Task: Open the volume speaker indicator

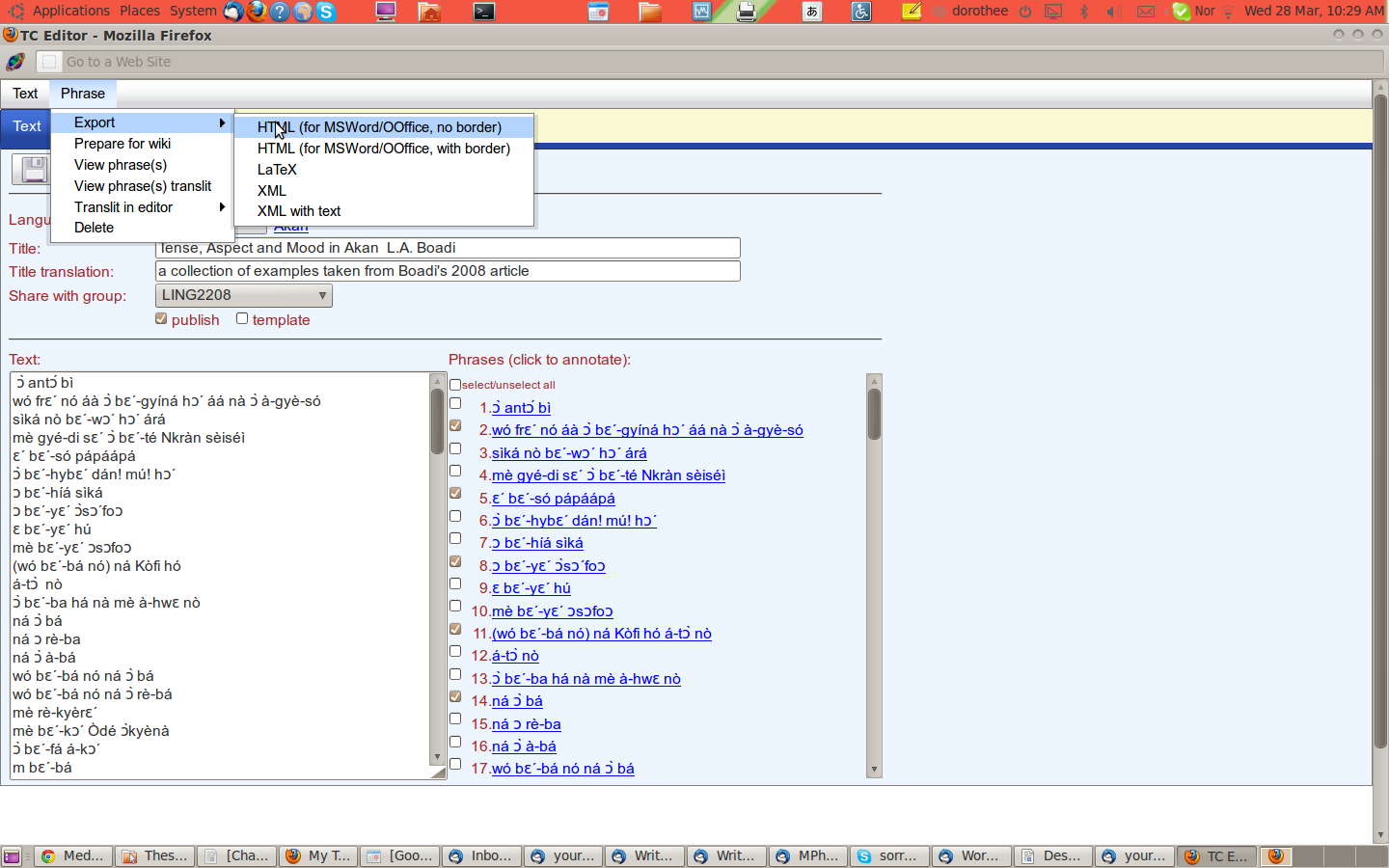Action: coord(1113,12)
